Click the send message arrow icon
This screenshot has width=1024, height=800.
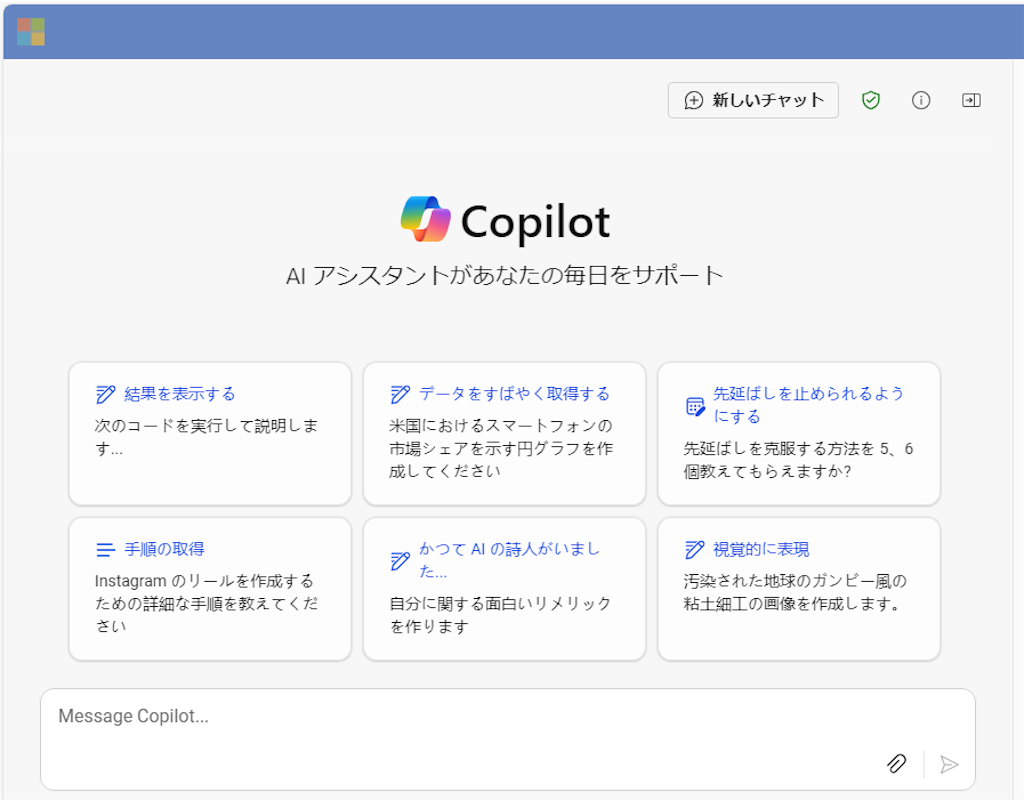[949, 764]
